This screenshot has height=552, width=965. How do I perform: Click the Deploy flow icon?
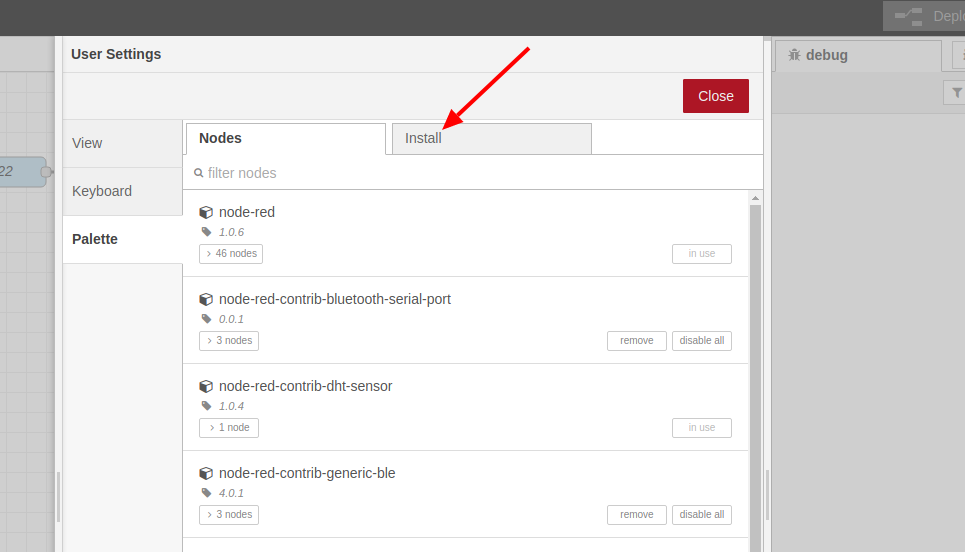(x=908, y=17)
